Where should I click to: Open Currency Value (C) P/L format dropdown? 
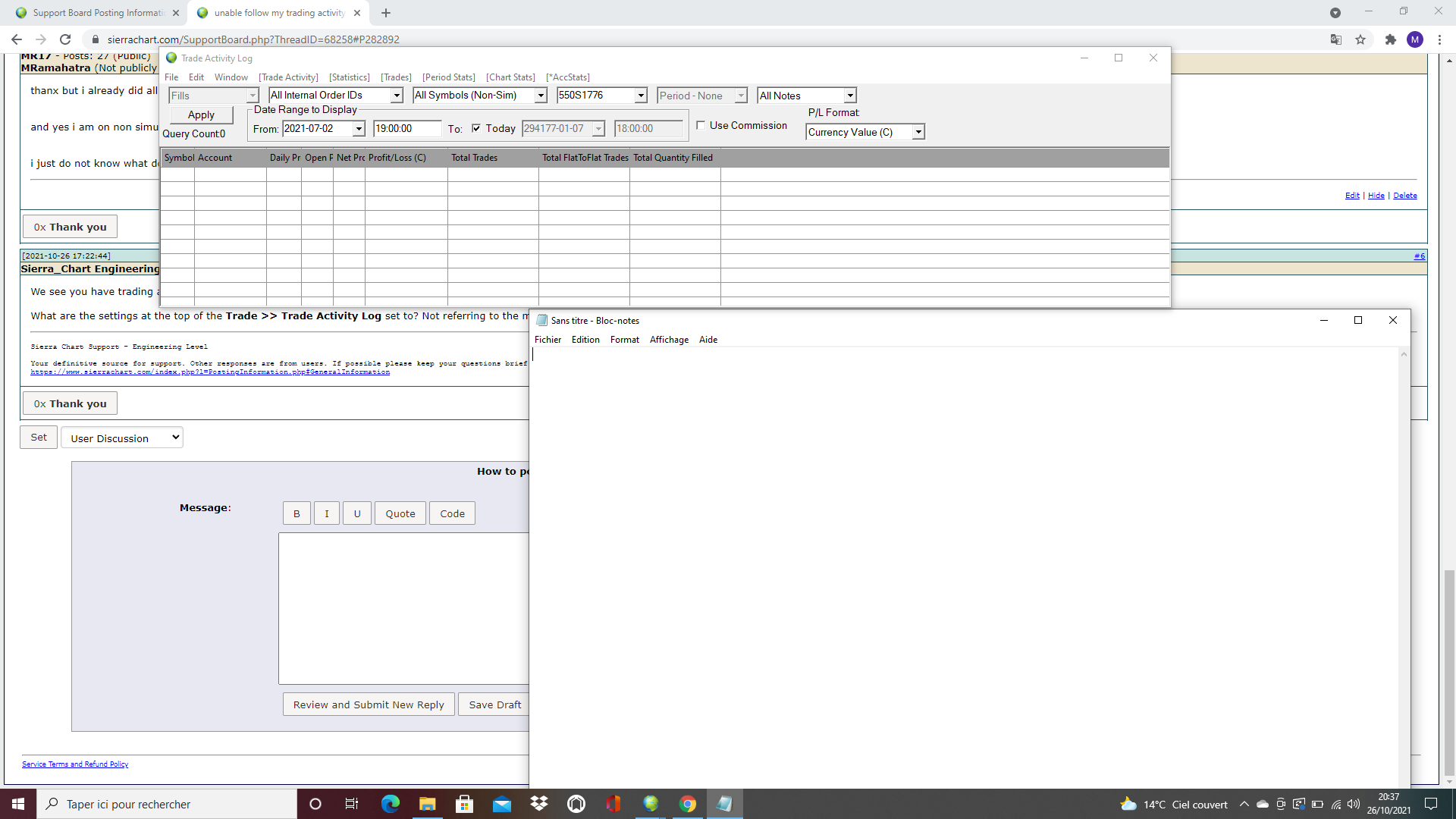pos(918,132)
